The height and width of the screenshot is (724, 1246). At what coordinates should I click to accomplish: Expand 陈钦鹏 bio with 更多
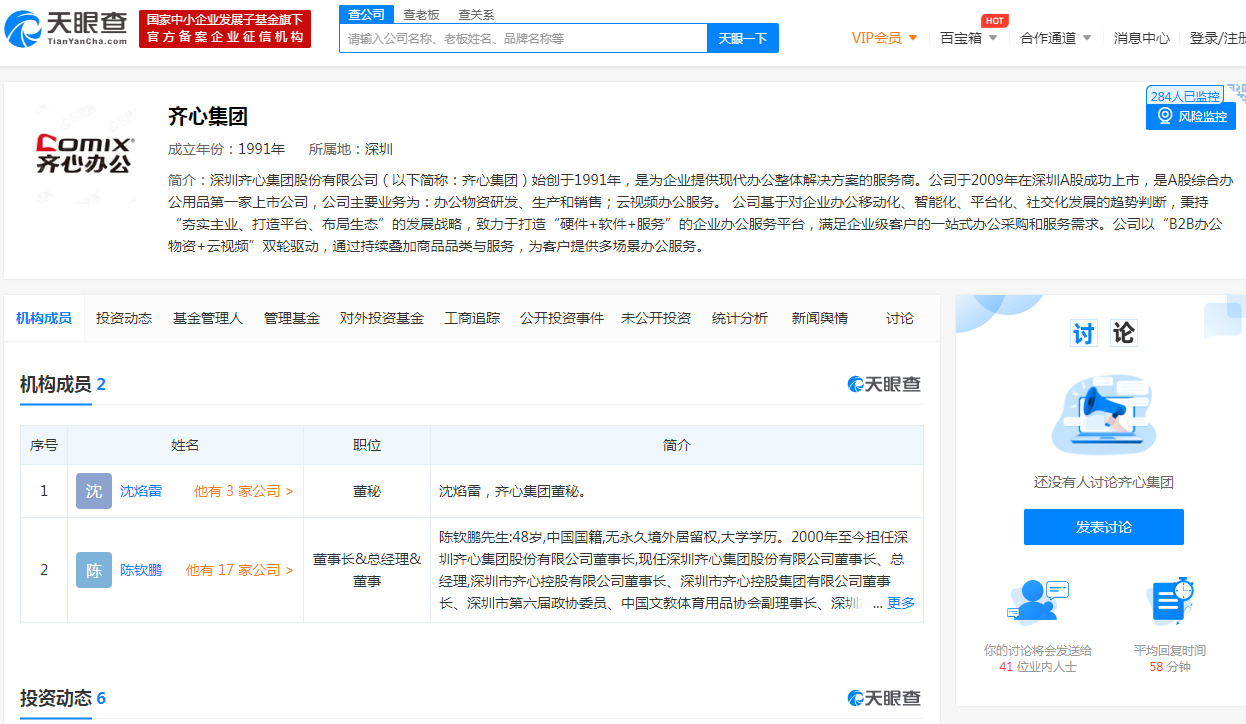tap(901, 603)
